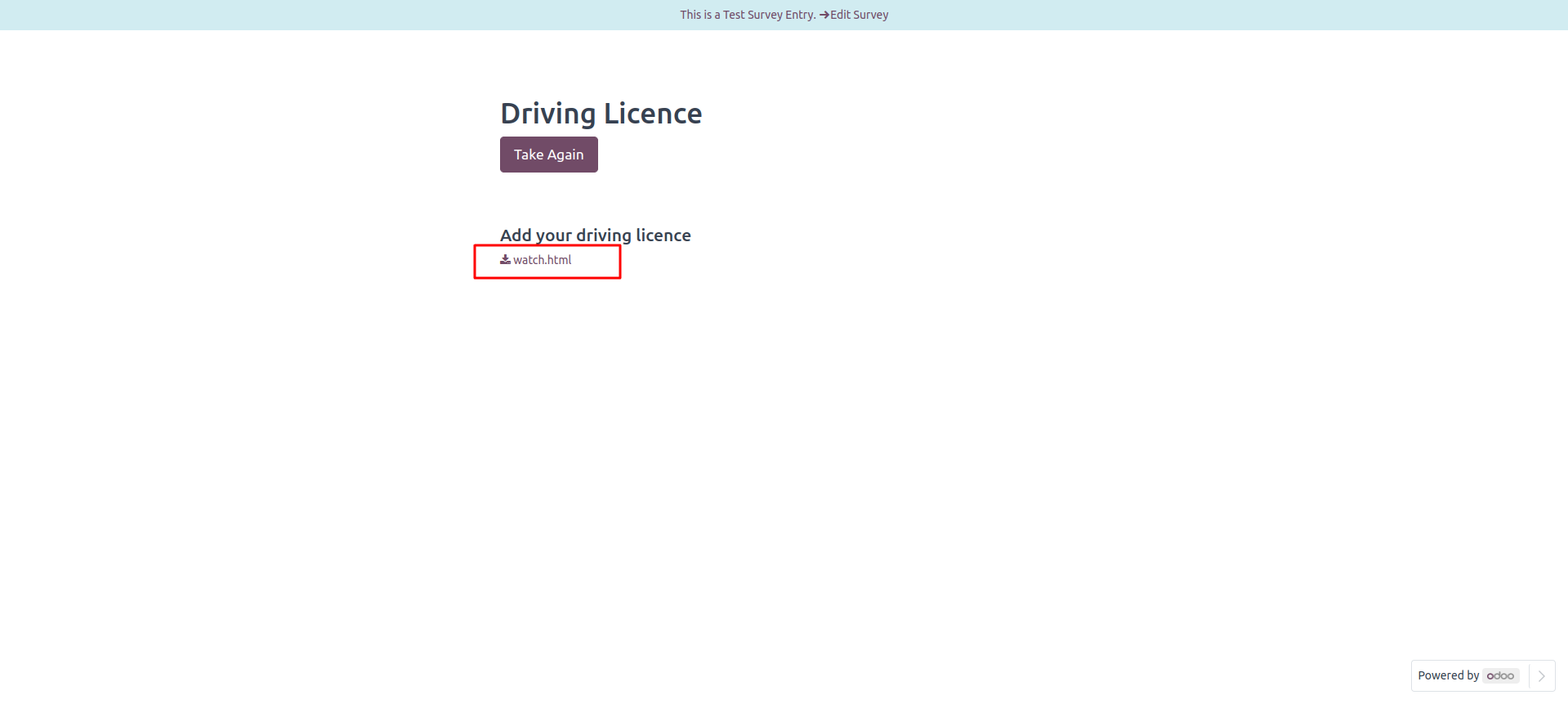Click the Powered by text

(x=1448, y=675)
